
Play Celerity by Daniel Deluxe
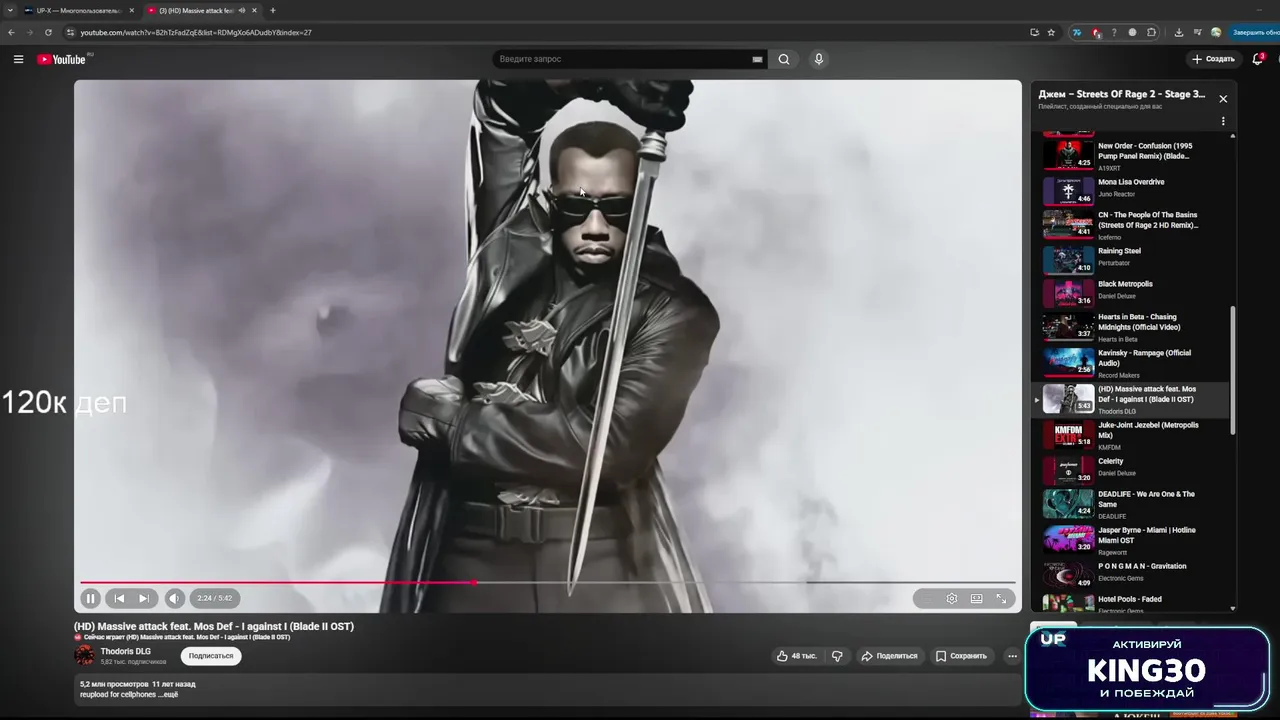[x=1132, y=470]
